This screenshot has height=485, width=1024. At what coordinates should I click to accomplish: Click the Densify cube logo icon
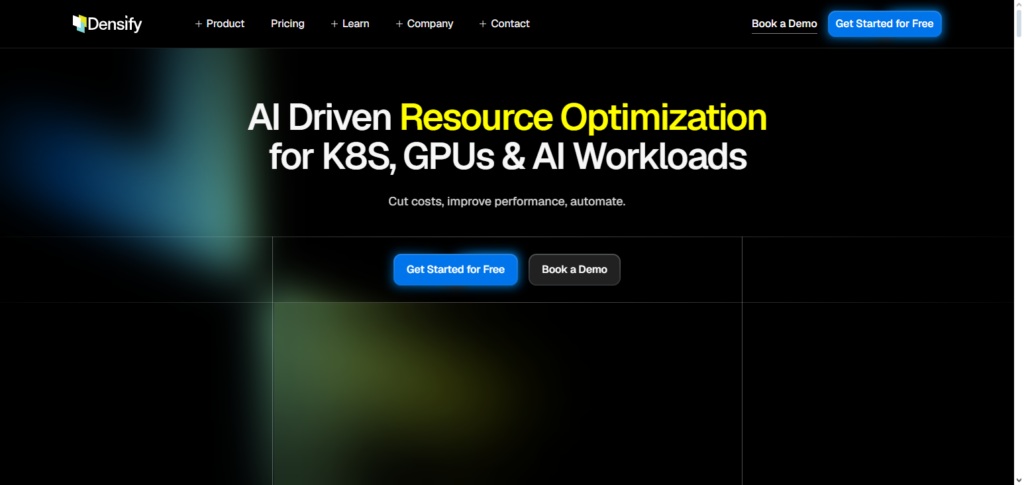pyautogui.click(x=80, y=23)
